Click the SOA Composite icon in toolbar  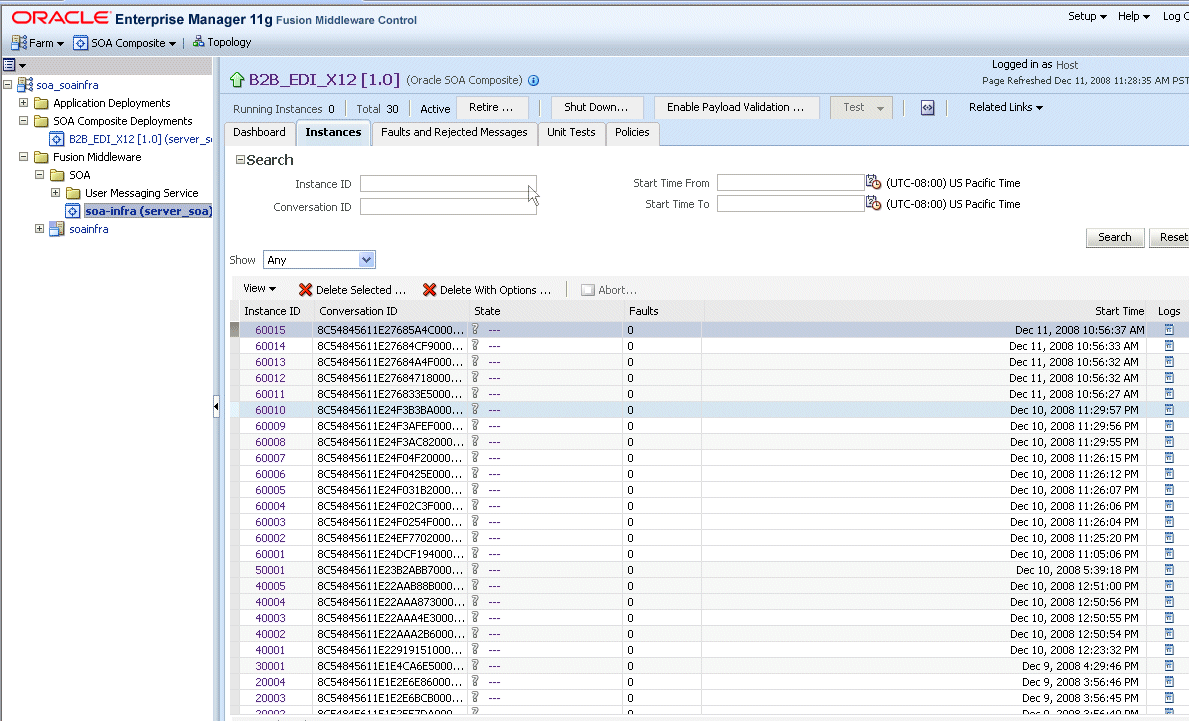[x=78, y=42]
